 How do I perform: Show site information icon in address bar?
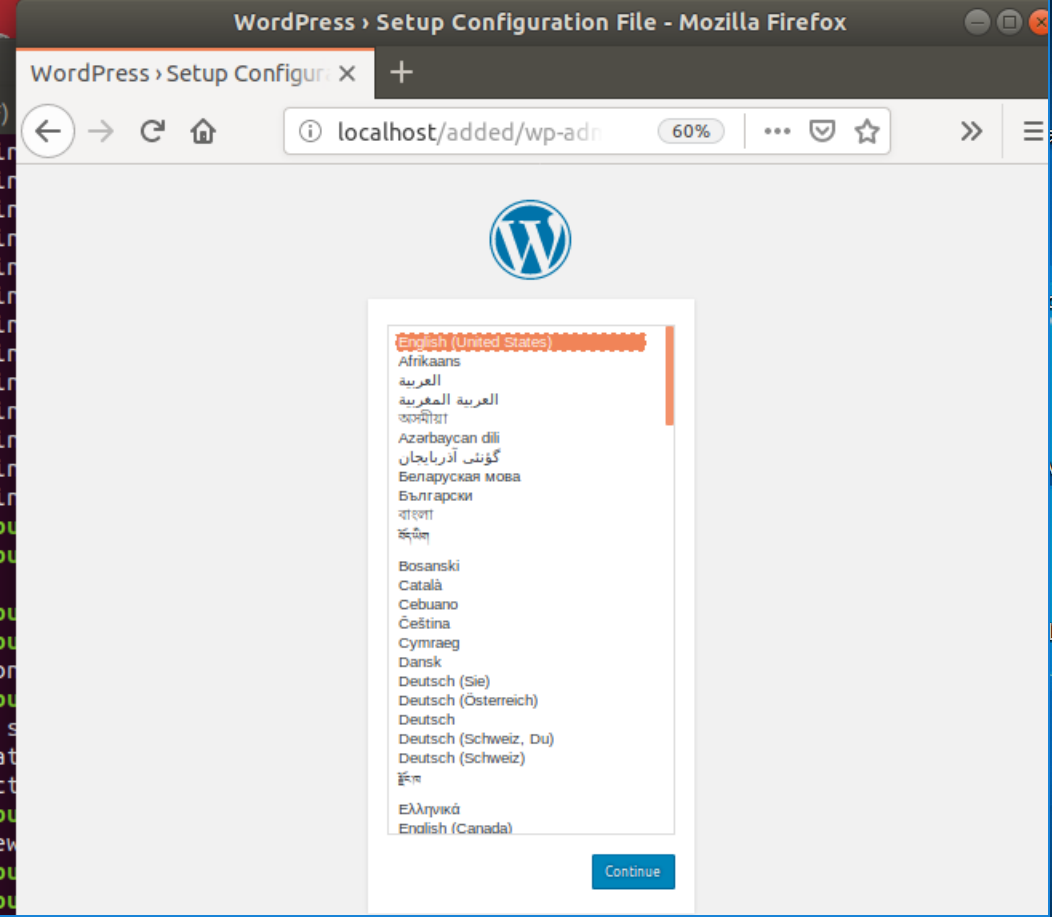(310, 131)
